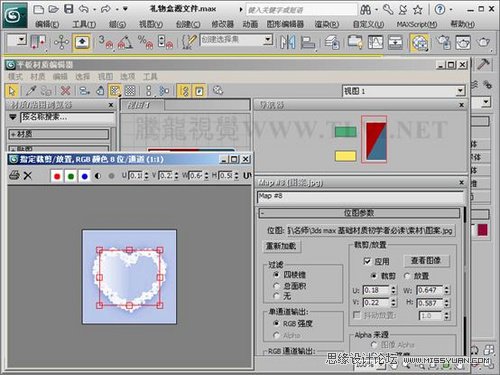The image size is (500, 375).
Task: Toggle the red channel button
Action: (57, 176)
